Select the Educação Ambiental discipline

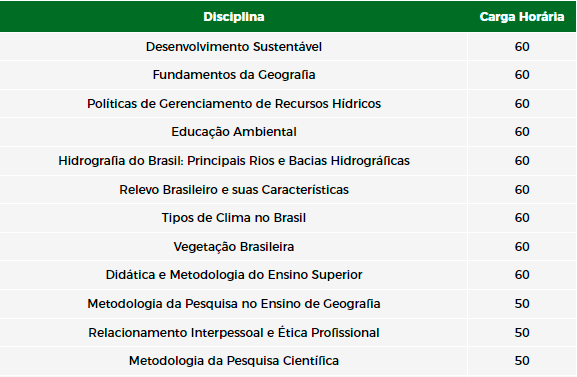tap(234, 132)
